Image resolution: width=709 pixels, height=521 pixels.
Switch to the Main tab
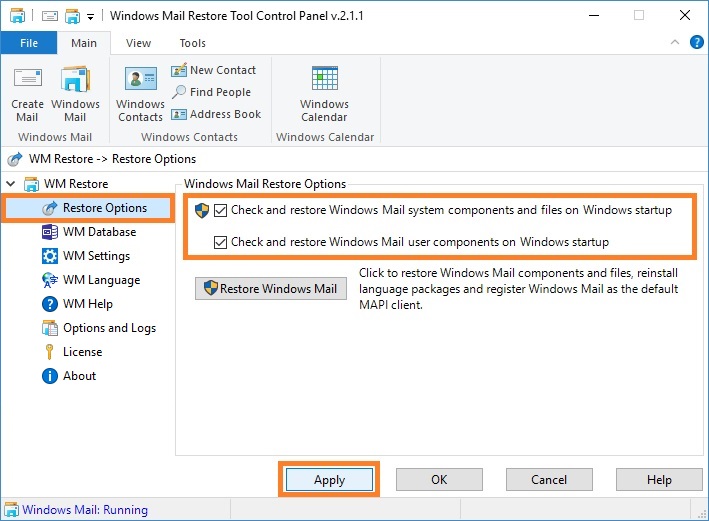tap(84, 43)
